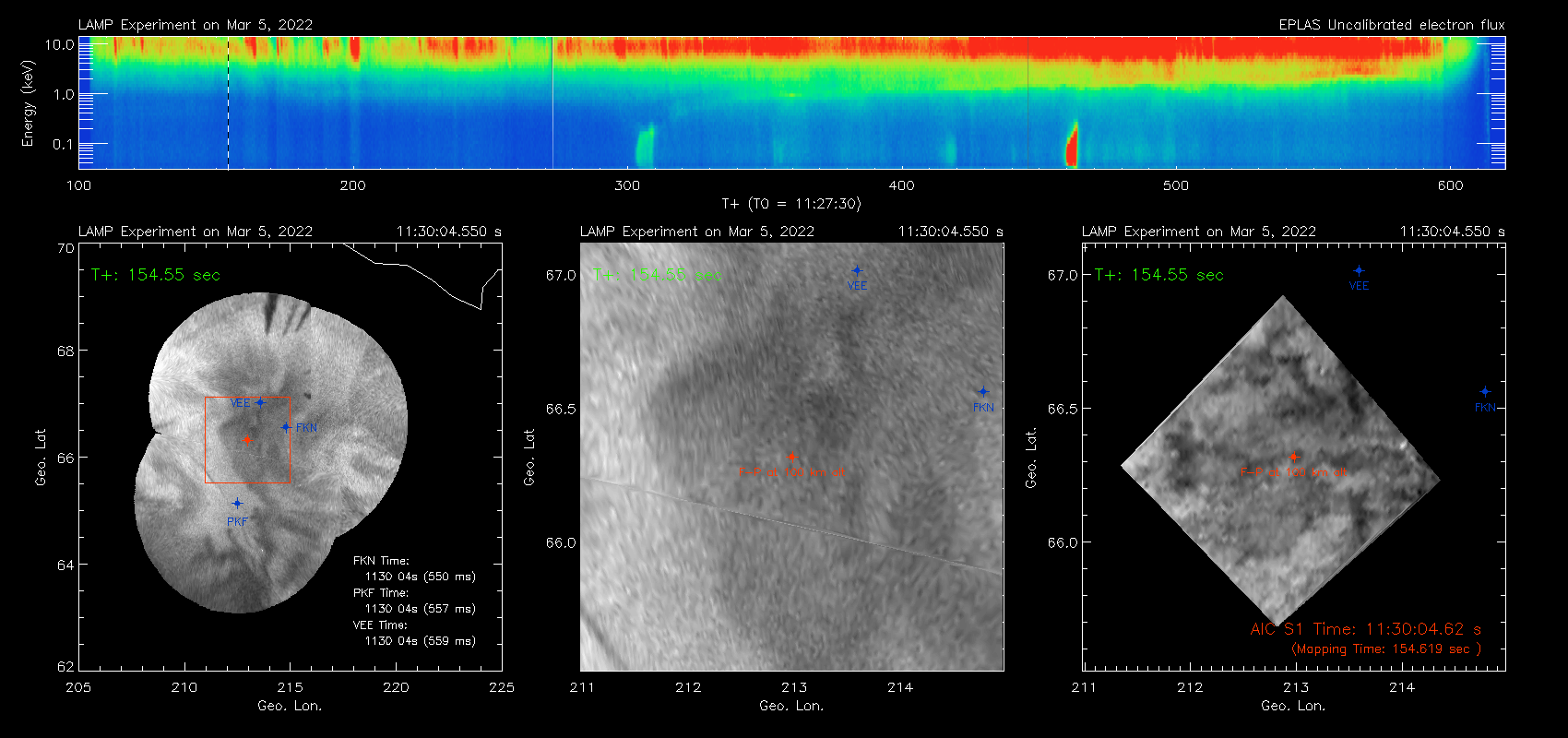
Task: Click the 'Geo. Lat' label beside the middle panel
Action: pyautogui.click(x=529, y=458)
